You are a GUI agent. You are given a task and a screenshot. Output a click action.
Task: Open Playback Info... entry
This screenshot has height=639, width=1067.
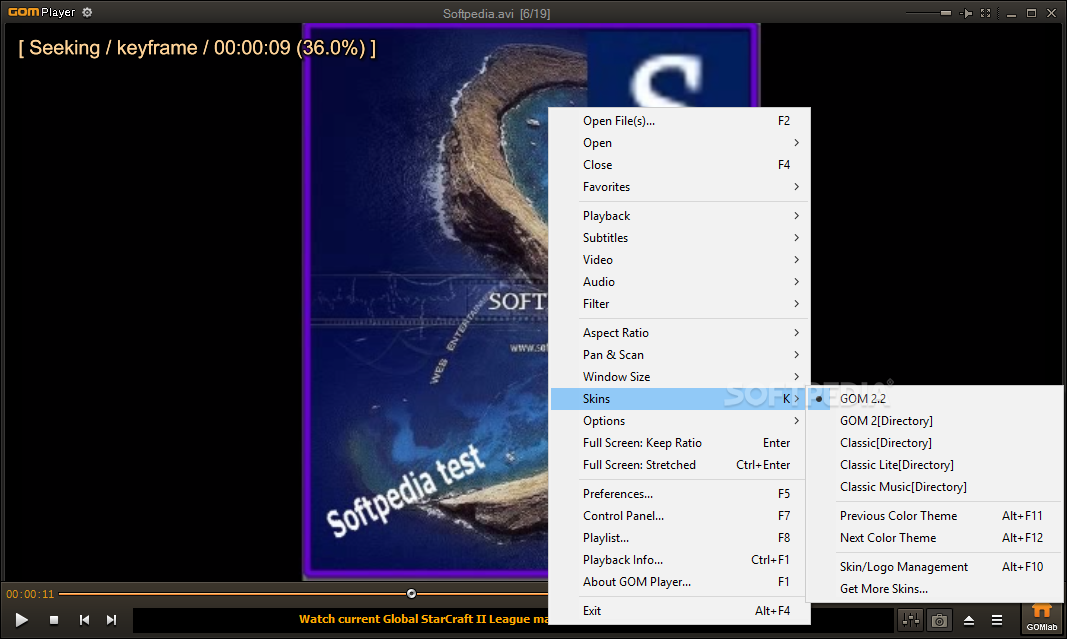pos(679,560)
